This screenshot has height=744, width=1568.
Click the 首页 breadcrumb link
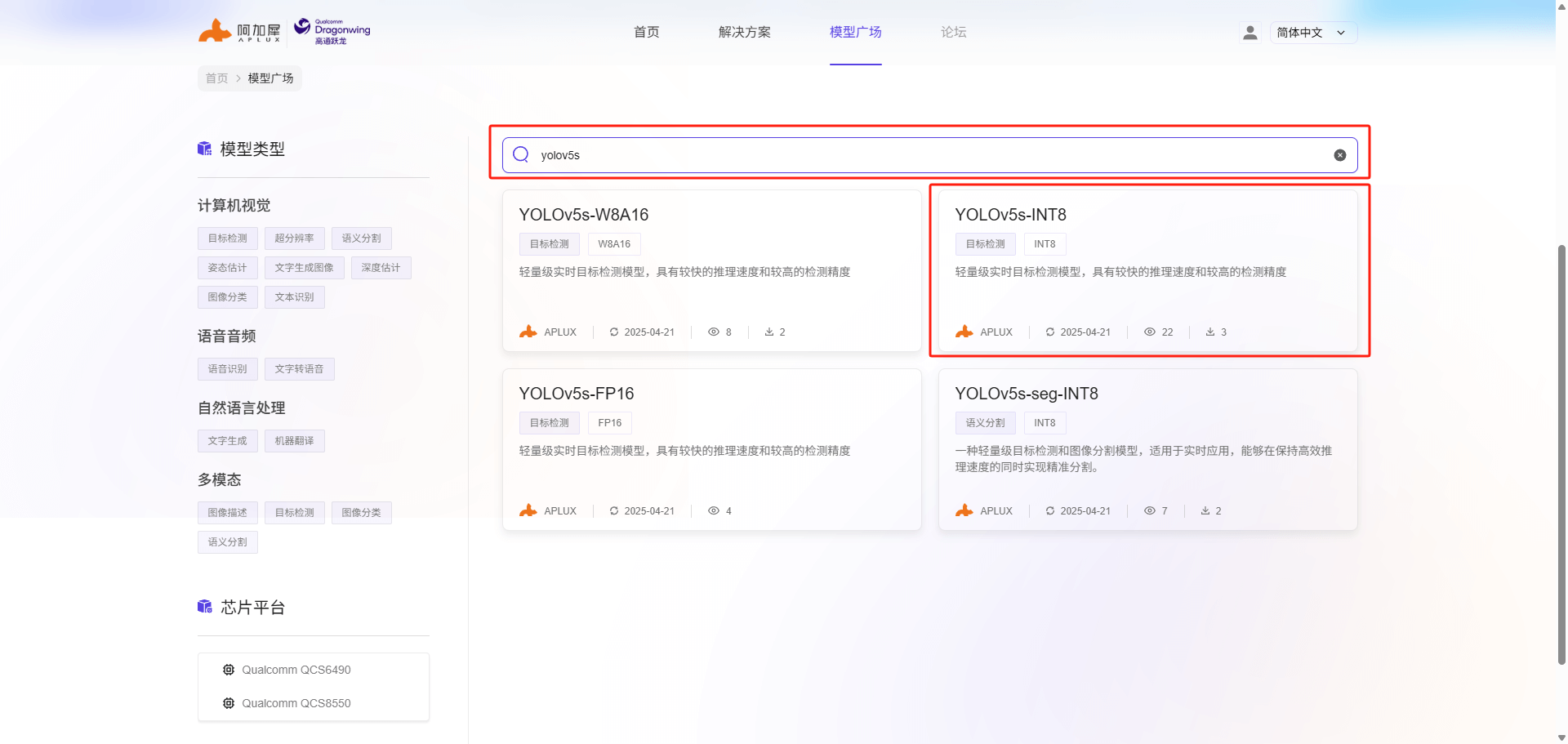[216, 78]
